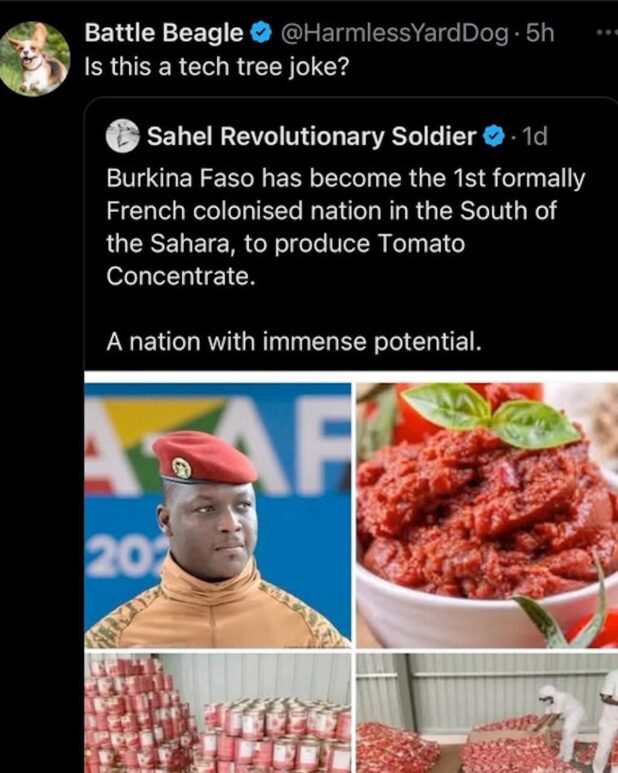
Task: Enlarge the stacked tomato cans photo
Action: point(218,713)
